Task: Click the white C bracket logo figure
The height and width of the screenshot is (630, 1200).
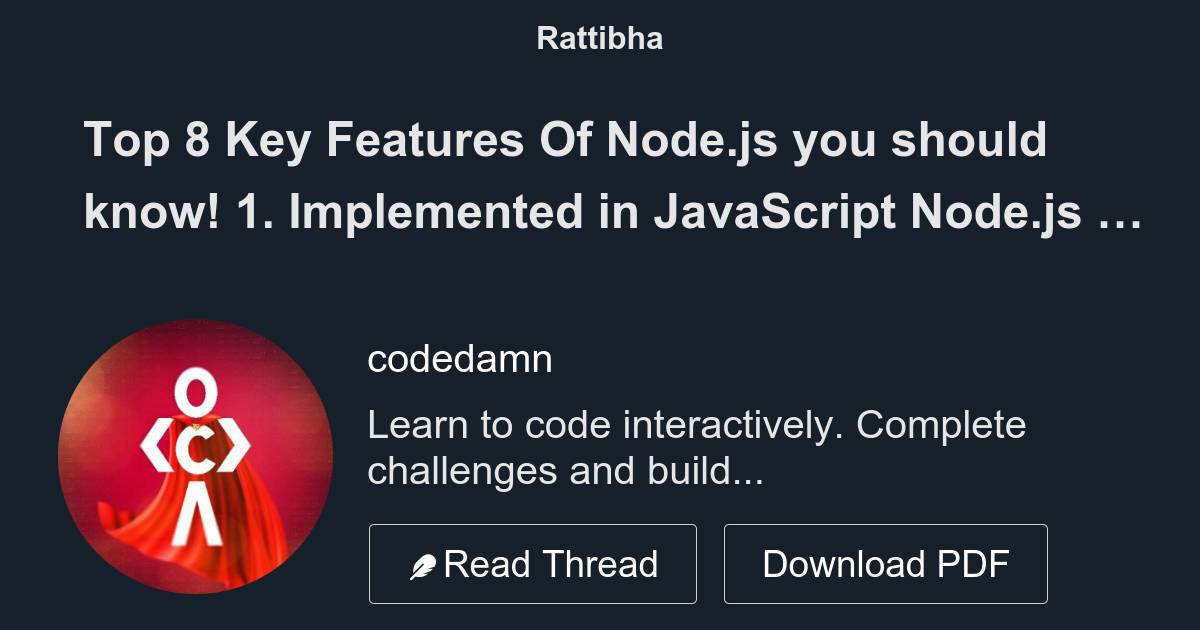Action: 197,457
